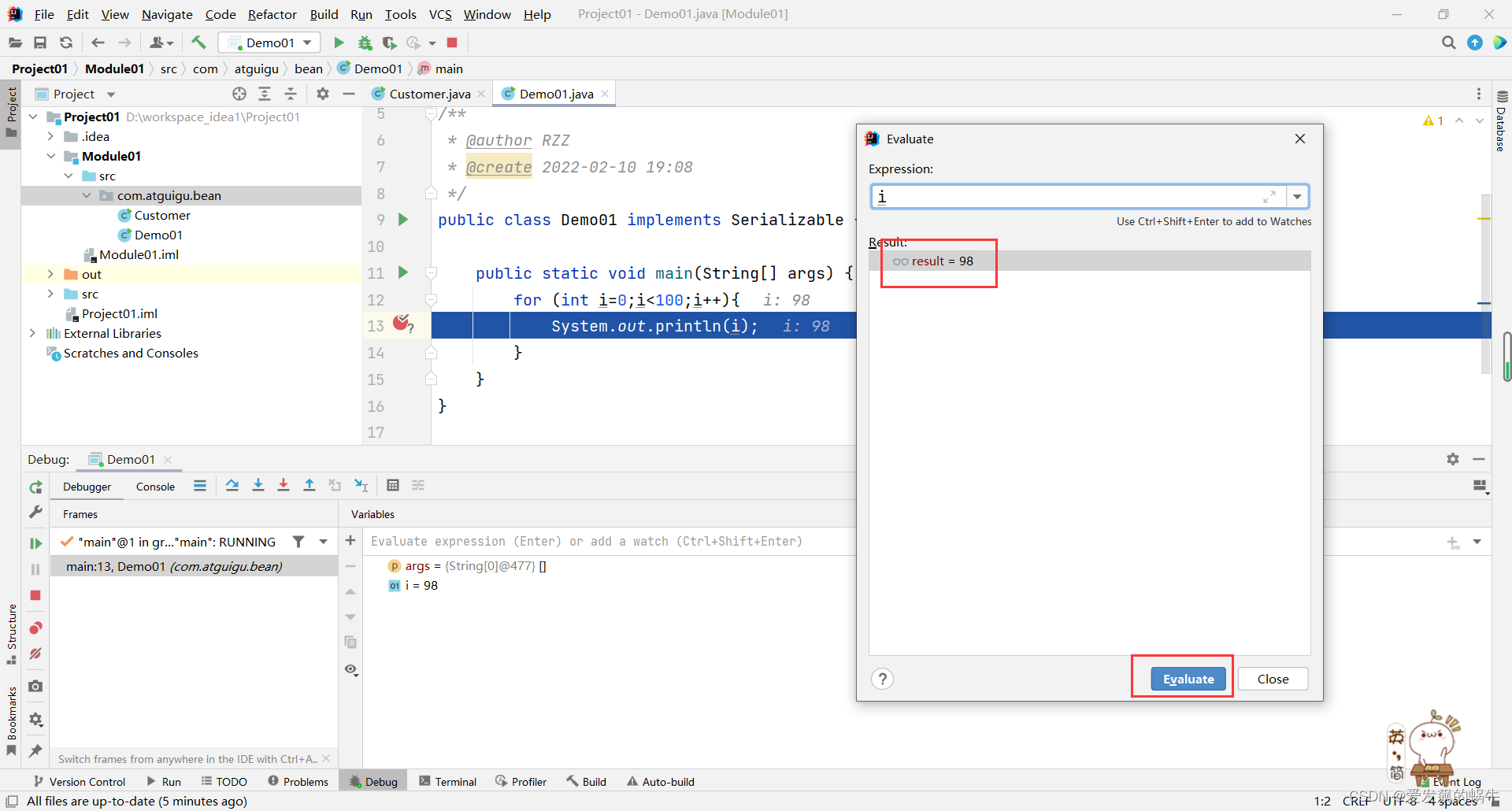Click Step Into in debugger toolbar
1512x811 pixels.
(x=258, y=485)
